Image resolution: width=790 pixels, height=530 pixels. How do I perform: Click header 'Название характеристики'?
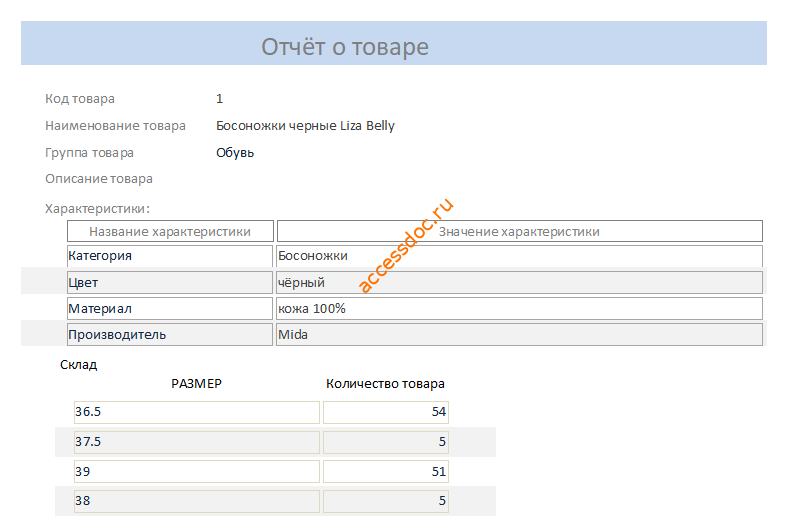pyautogui.click(x=170, y=231)
